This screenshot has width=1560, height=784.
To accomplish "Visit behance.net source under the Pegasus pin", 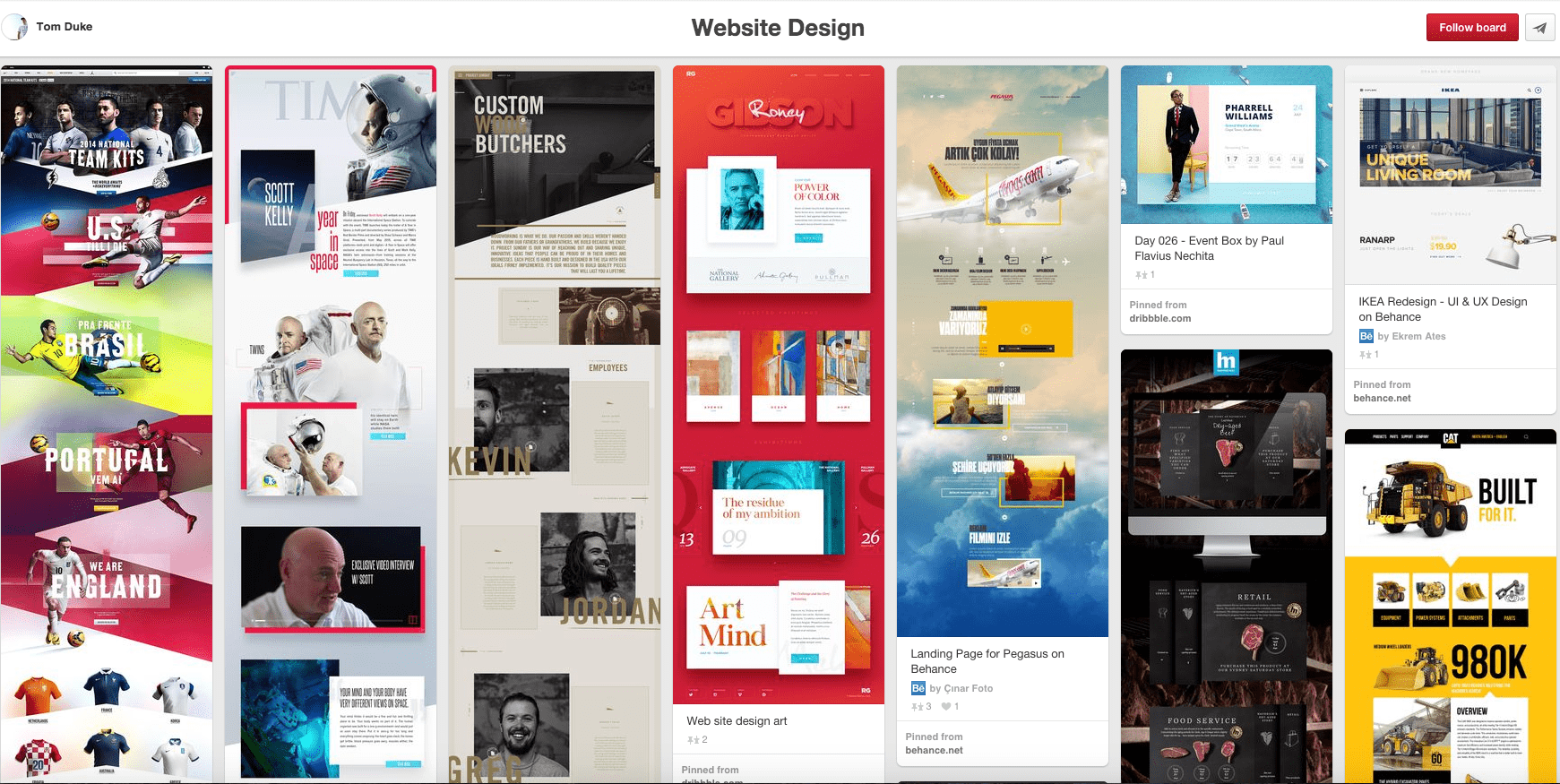I will pos(934,750).
